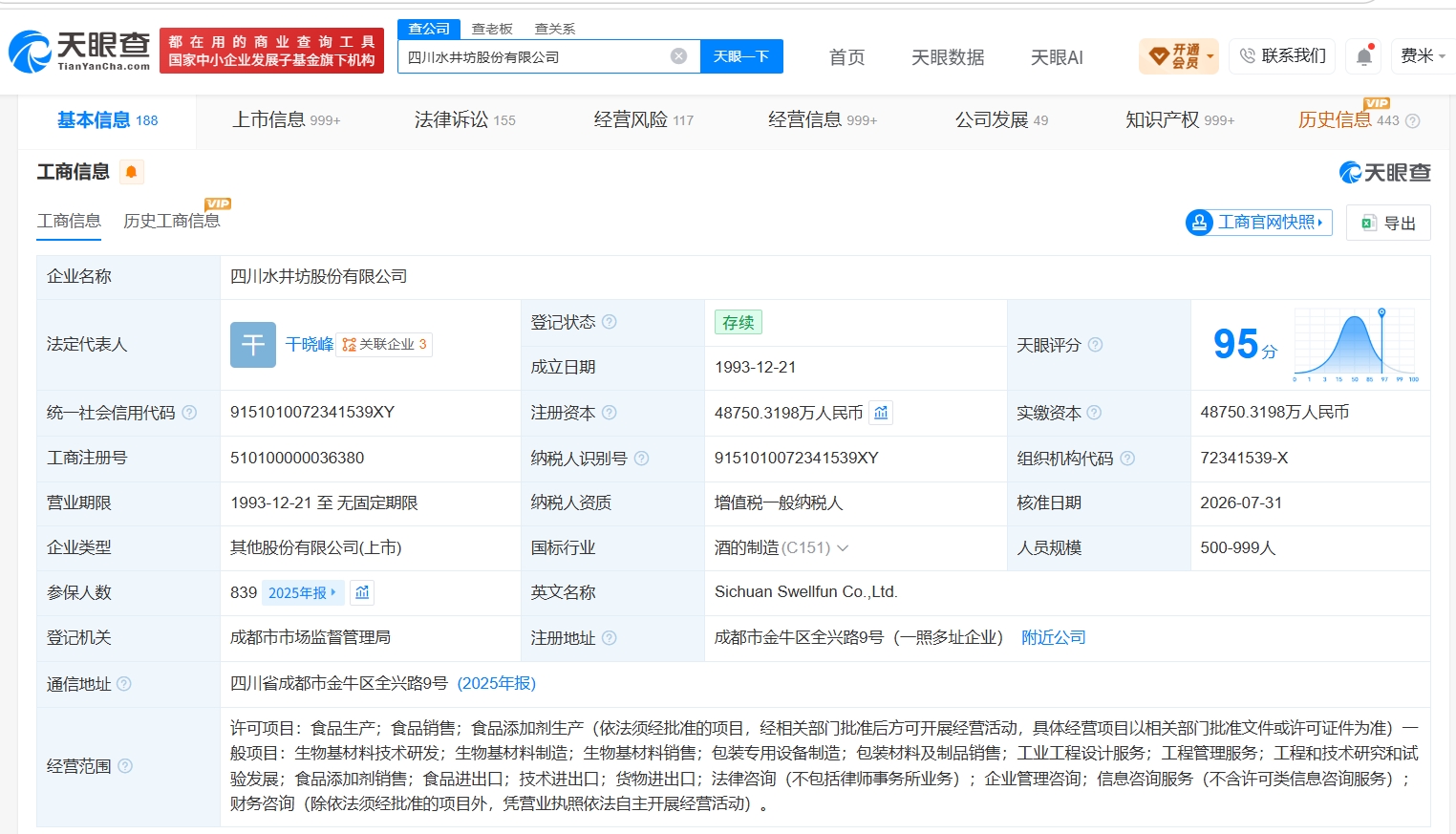This screenshot has width=1456, height=834.
Task: Open 开通会员 VIP dropdown
Action: pyautogui.click(x=1179, y=56)
